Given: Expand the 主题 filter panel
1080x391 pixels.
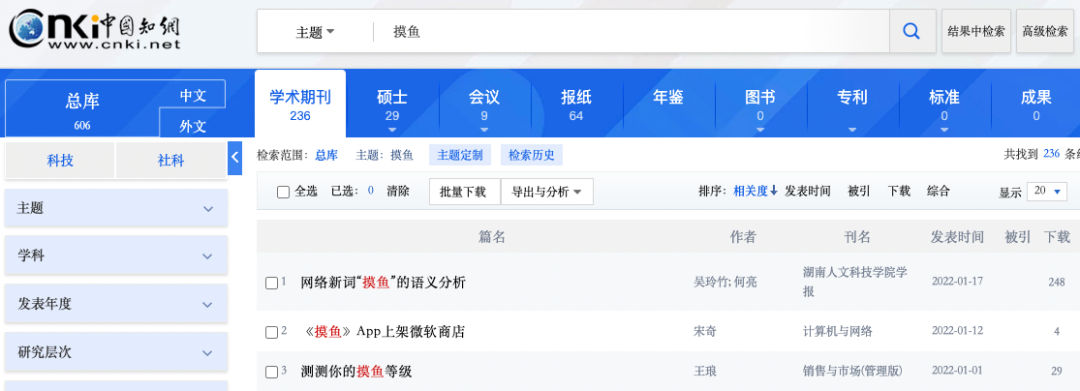Looking at the screenshot, I should tap(116, 208).
